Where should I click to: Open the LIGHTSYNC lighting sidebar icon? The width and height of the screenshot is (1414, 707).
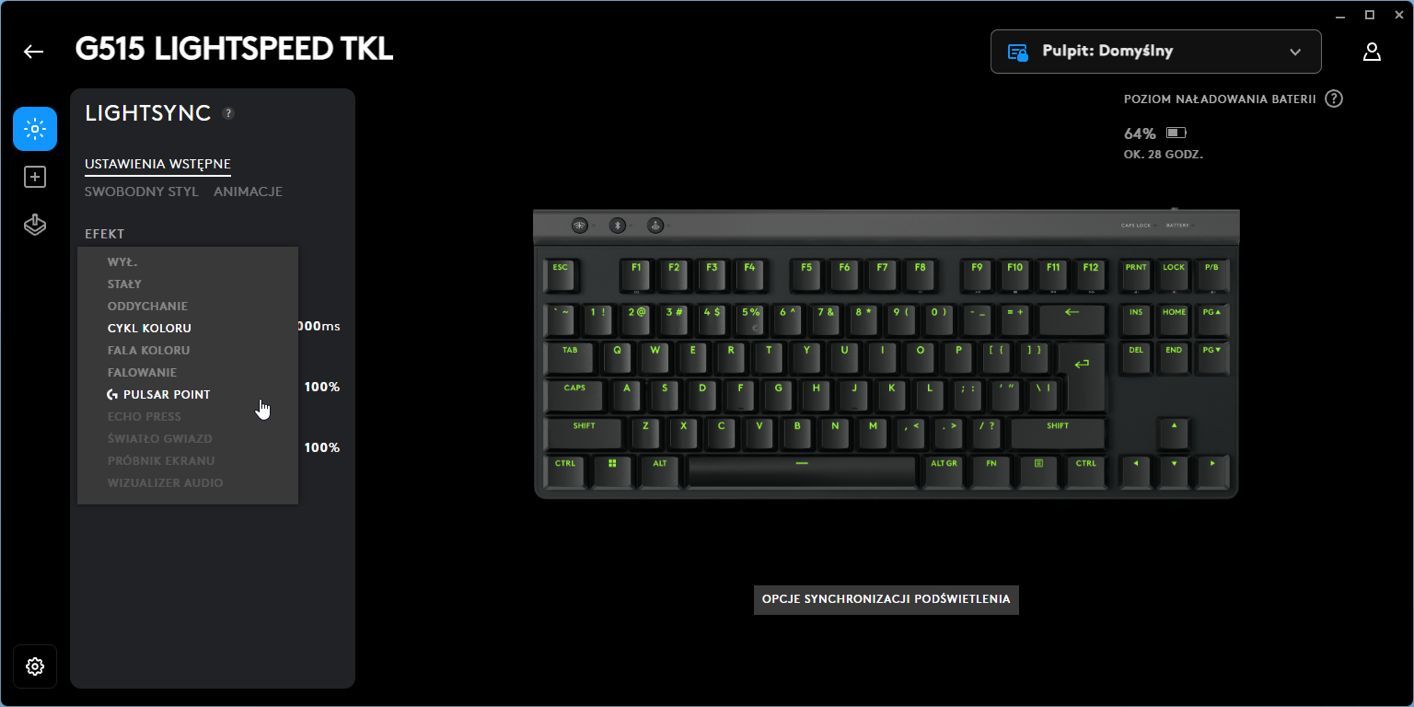35,129
